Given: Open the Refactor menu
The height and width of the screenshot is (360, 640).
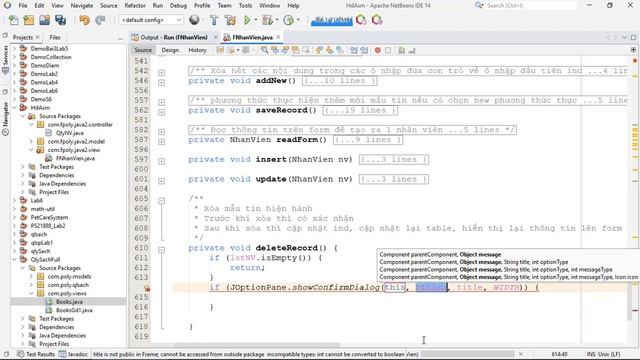Looking at the screenshot, I should point(135,6).
